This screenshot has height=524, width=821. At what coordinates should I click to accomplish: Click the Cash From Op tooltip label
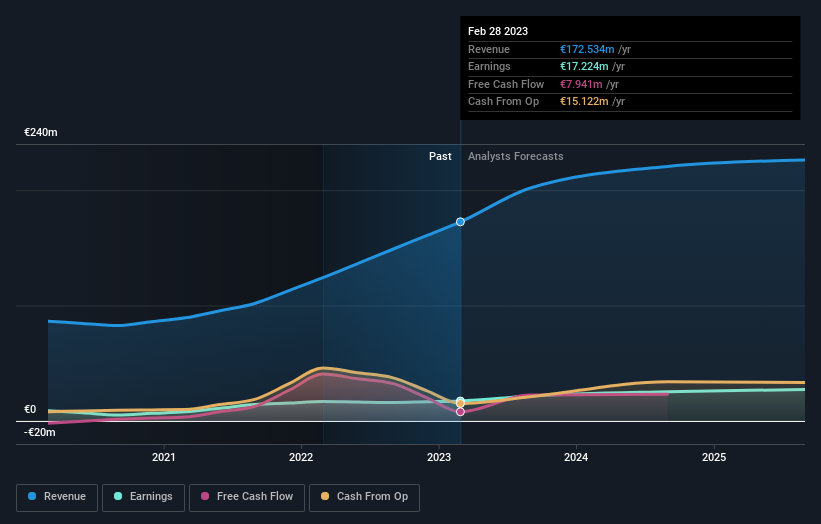[x=503, y=102]
